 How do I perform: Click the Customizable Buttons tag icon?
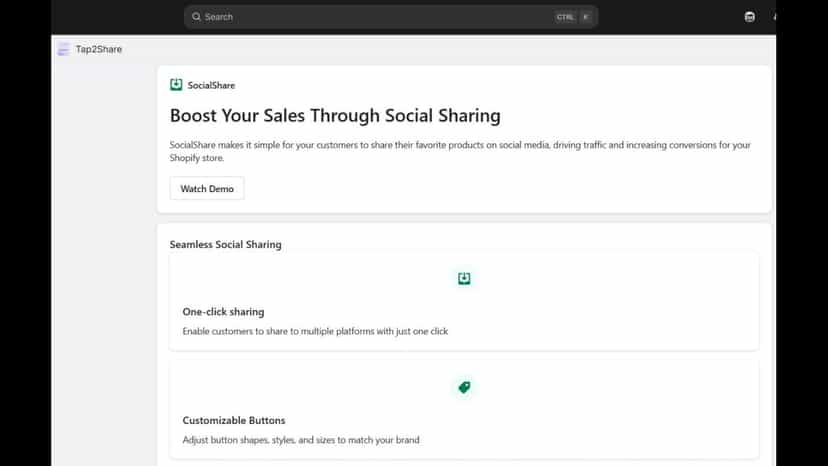point(464,387)
